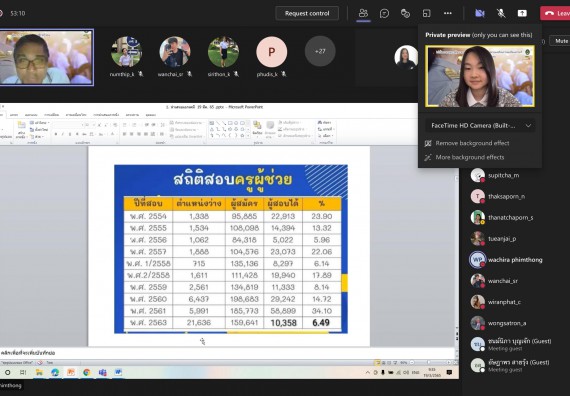The height and width of the screenshot is (396, 570).
Task: Click numthip_k participant avatar
Action: [x=127, y=52]
